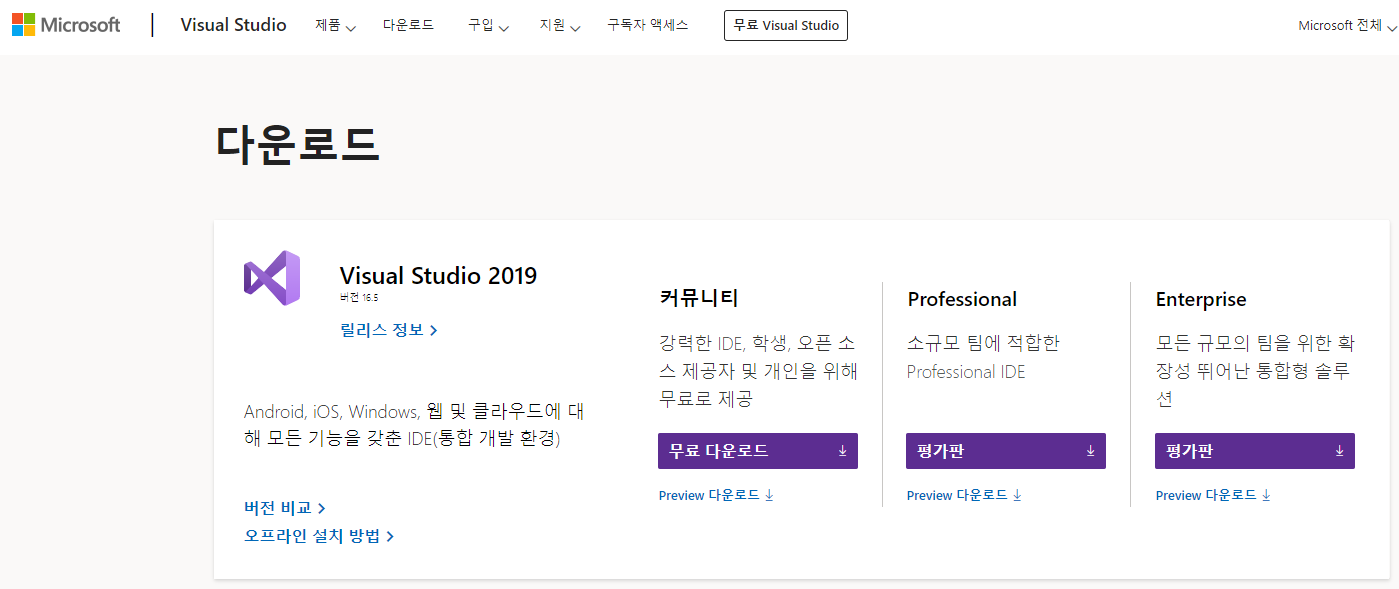Click the Enterprise 평가판 button
The width and height of the screenshot is (1399, 589).
tap(1255, 451)
